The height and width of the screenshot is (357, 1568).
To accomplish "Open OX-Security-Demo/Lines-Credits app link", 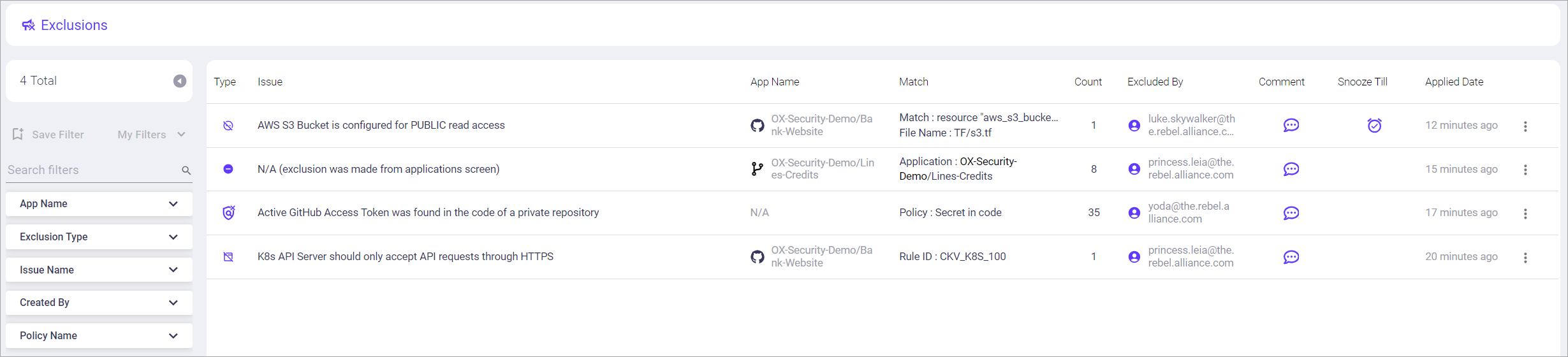I will [x=822, y=169].
